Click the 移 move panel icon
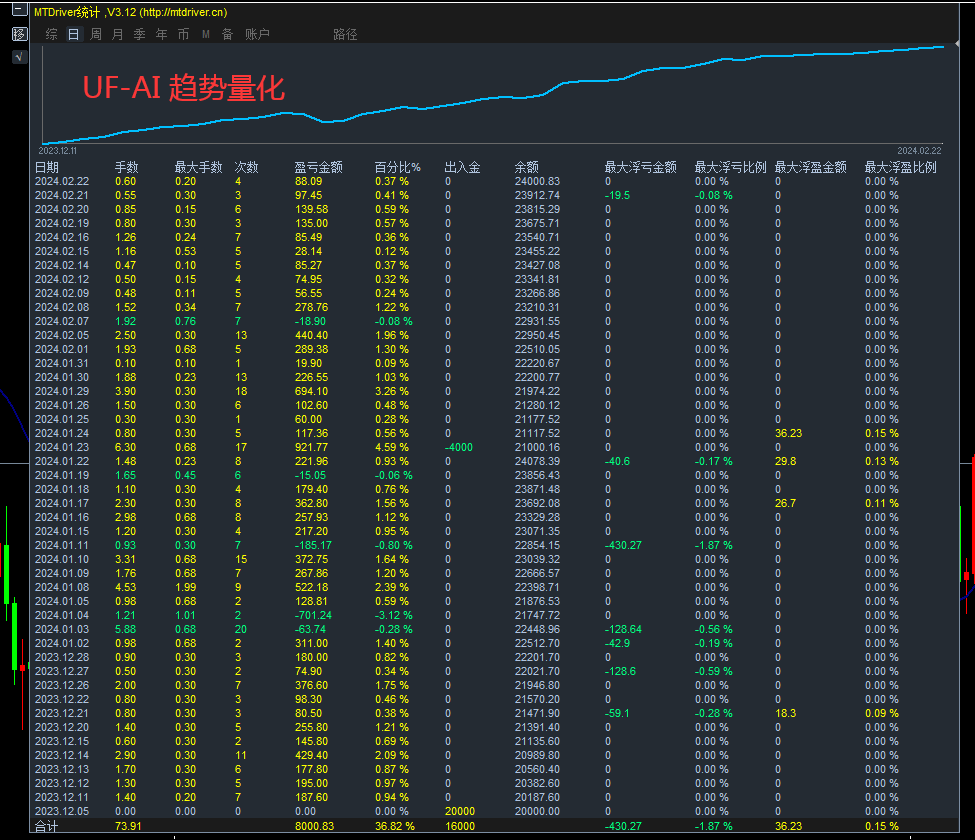Viewport: 975px width, 840px height. pos(20,34)
